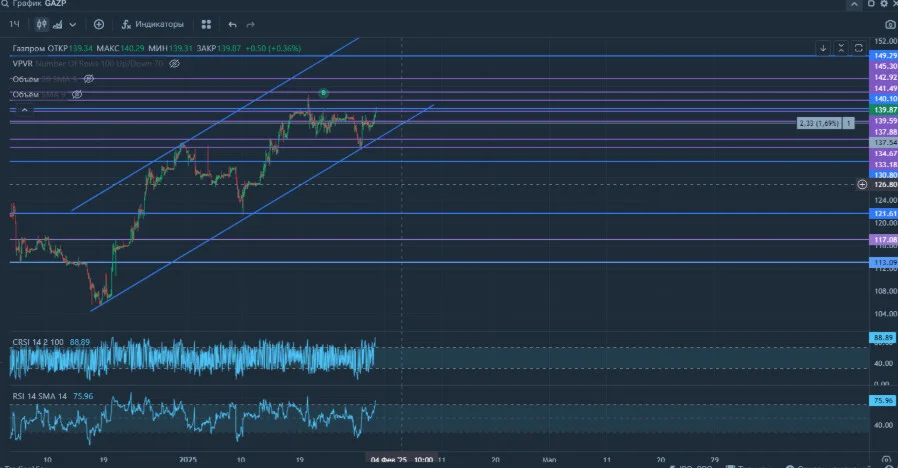The image size is (898, 468).
Task: Click the 75.96 RSI value label
Action: (884, 400)
